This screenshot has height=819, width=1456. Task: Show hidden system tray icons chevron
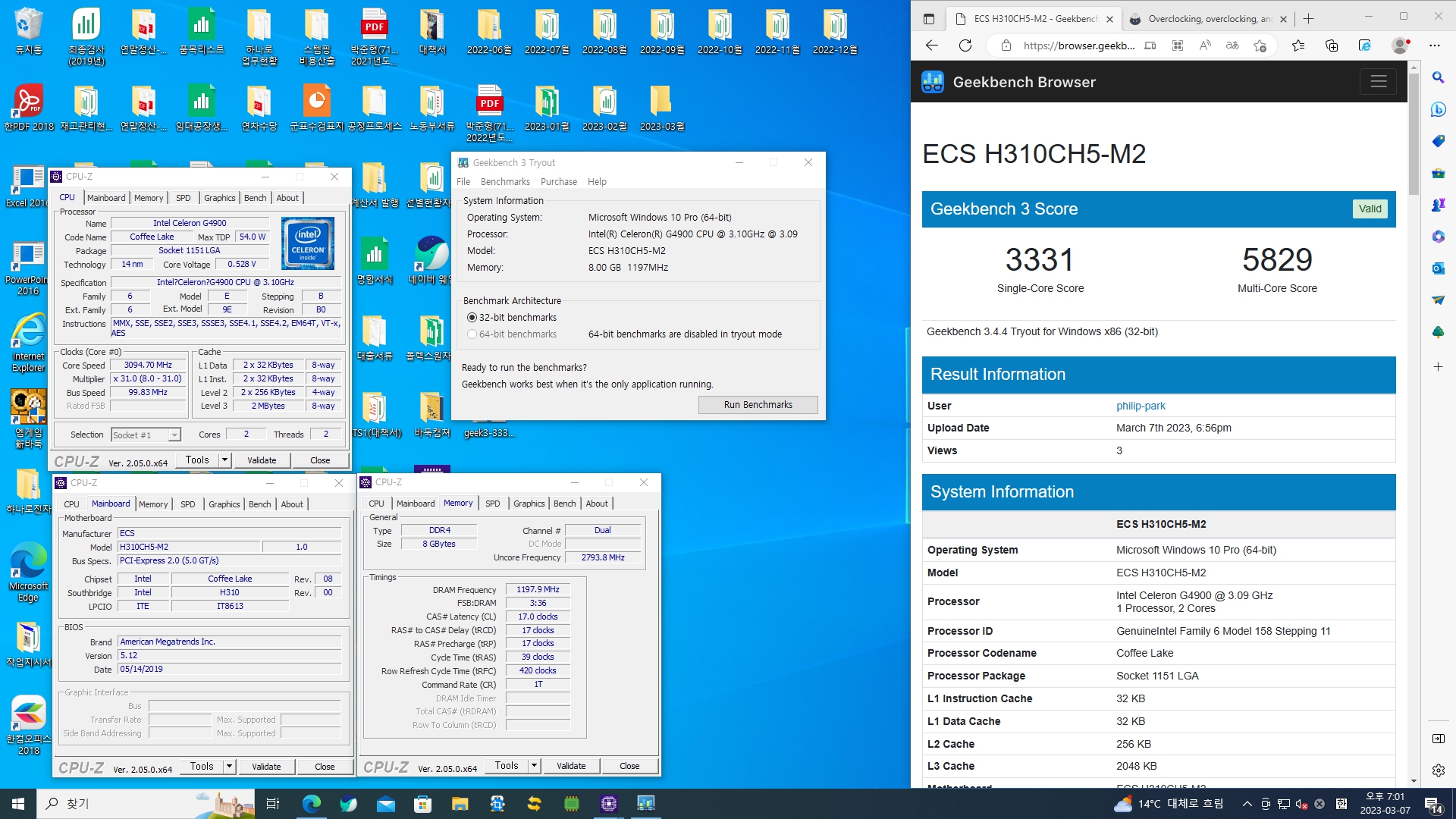[1247, 804]
